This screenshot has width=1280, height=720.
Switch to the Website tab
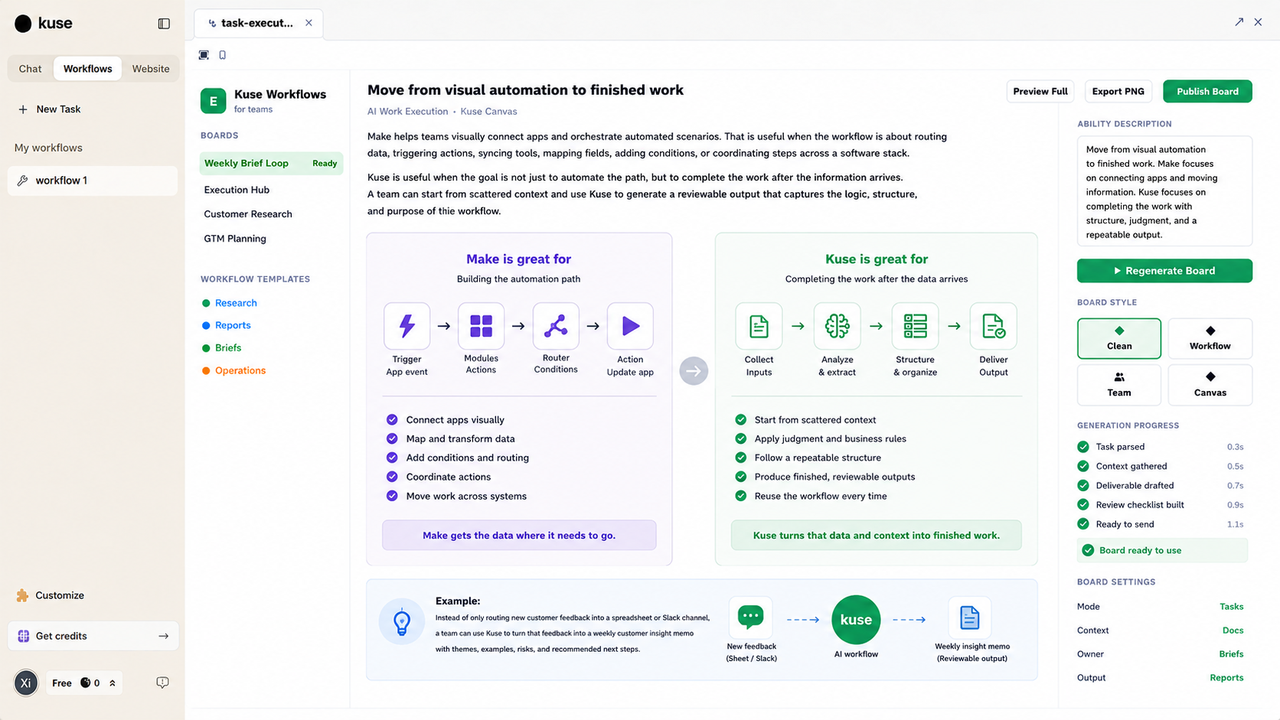151,69
